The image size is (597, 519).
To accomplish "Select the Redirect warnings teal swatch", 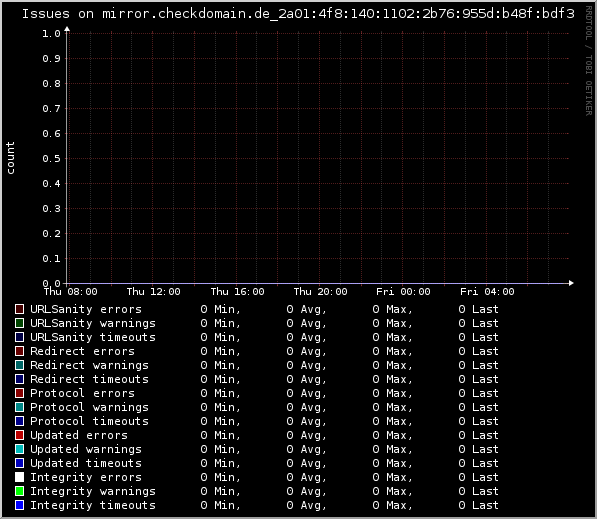I will 19,365.
